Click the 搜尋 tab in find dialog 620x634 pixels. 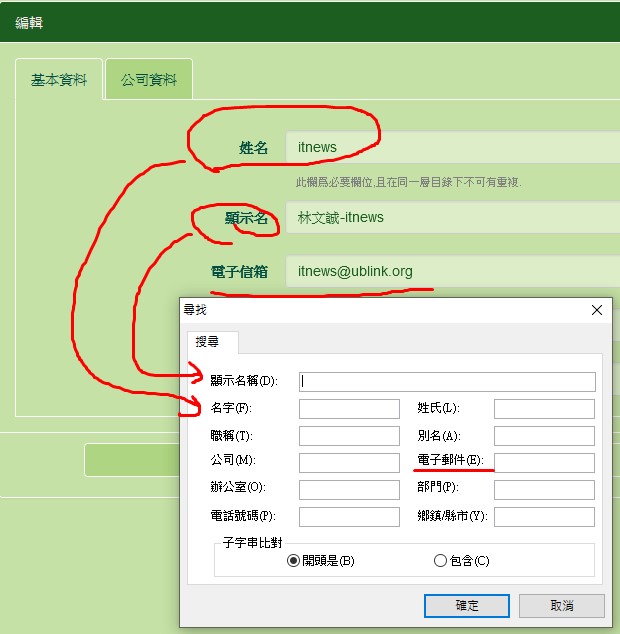click(208, 342)
